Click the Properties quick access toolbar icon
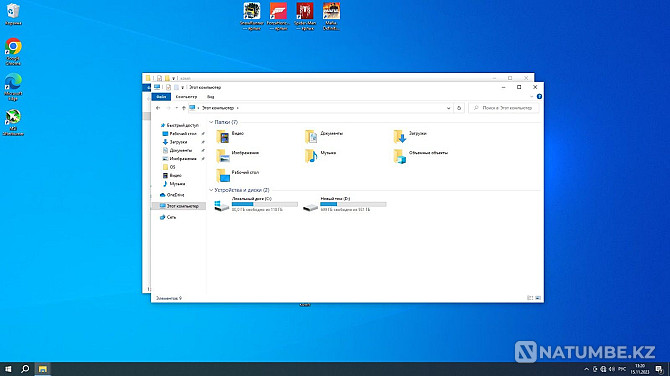The image size is (670, 376). (x=168, y=87)
